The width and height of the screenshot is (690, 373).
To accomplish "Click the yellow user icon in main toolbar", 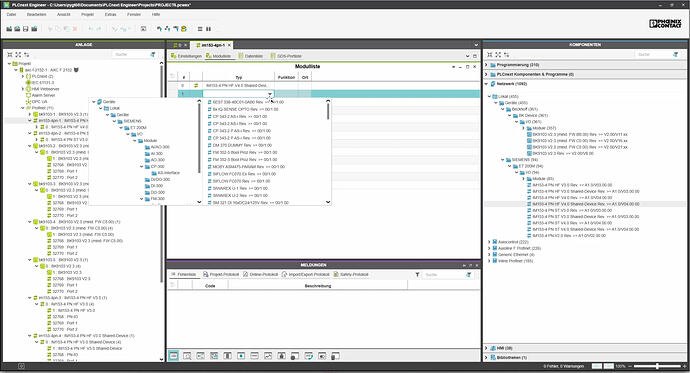I will pos(184,29).
